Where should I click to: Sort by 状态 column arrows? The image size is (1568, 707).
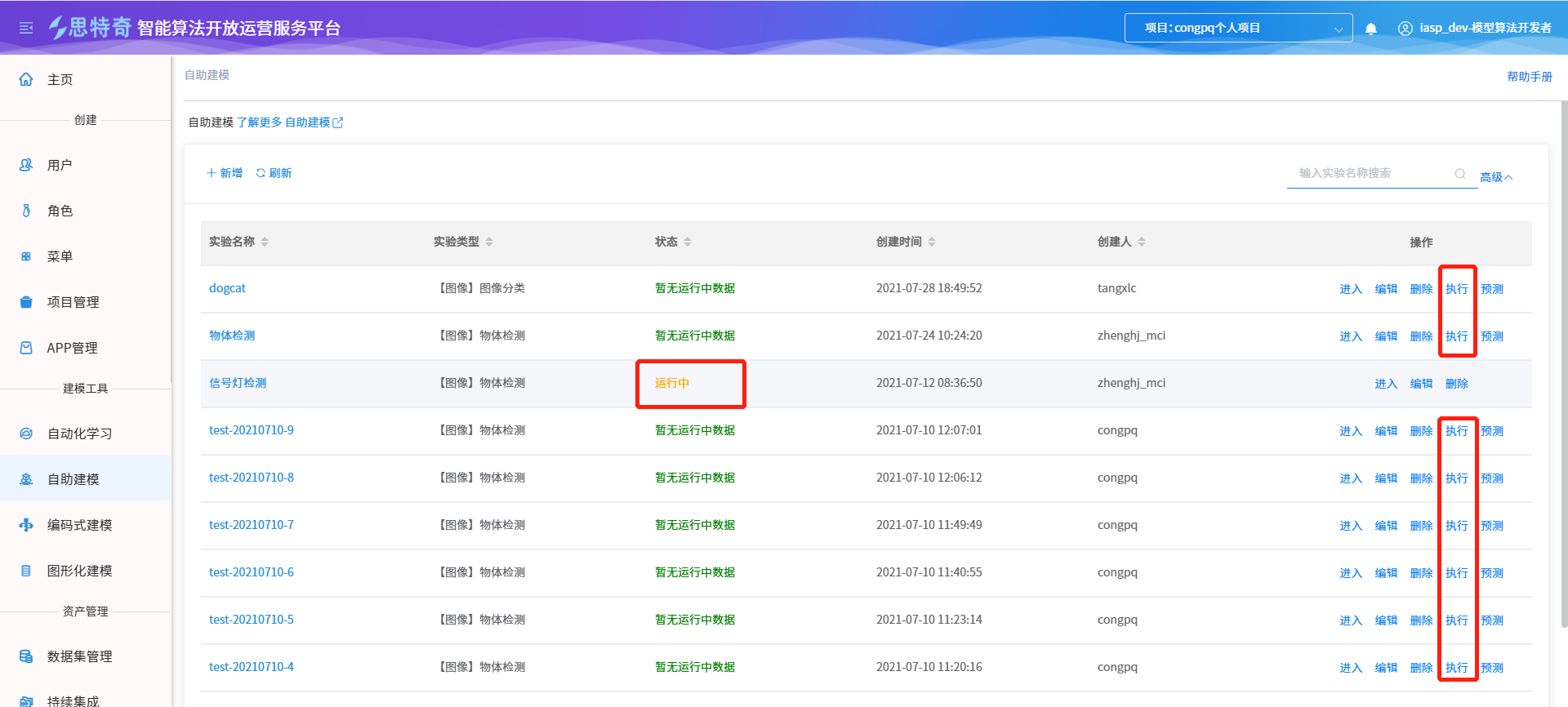click(x=688, y=242)
